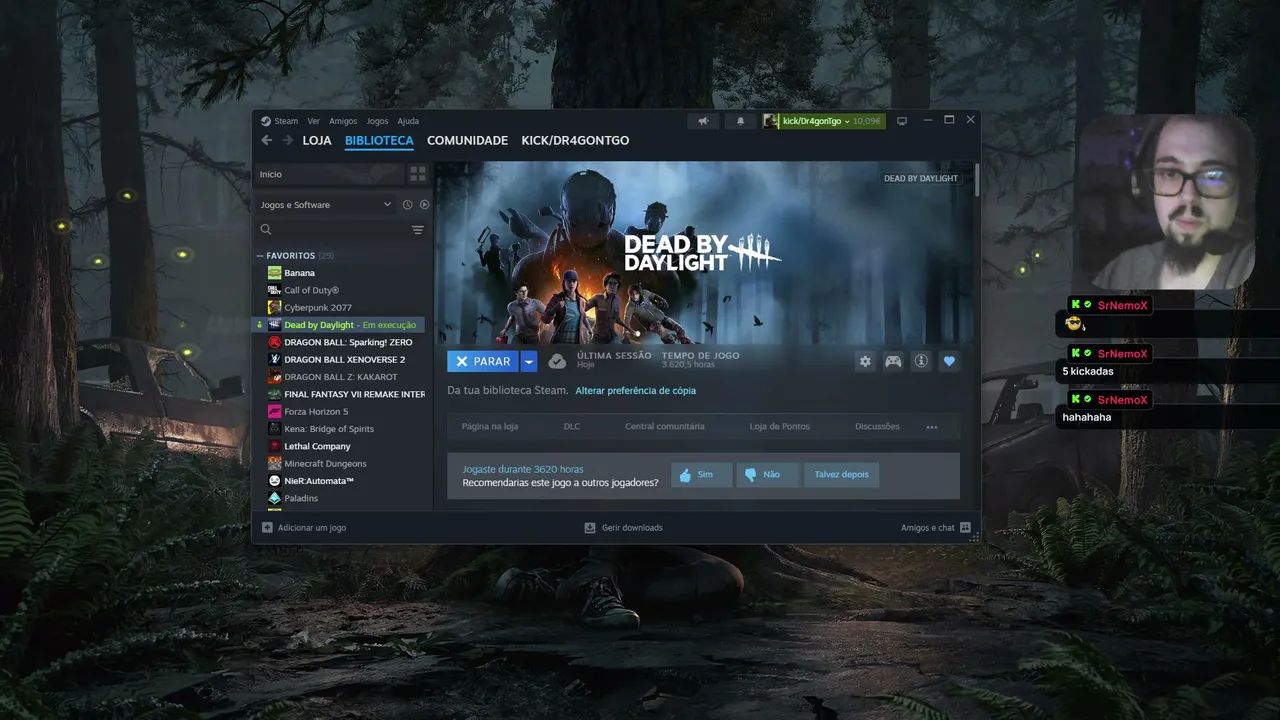Open the Jogos e Software filter dropdown
This screenshot has width=1280, height=720.
(325, 205)
